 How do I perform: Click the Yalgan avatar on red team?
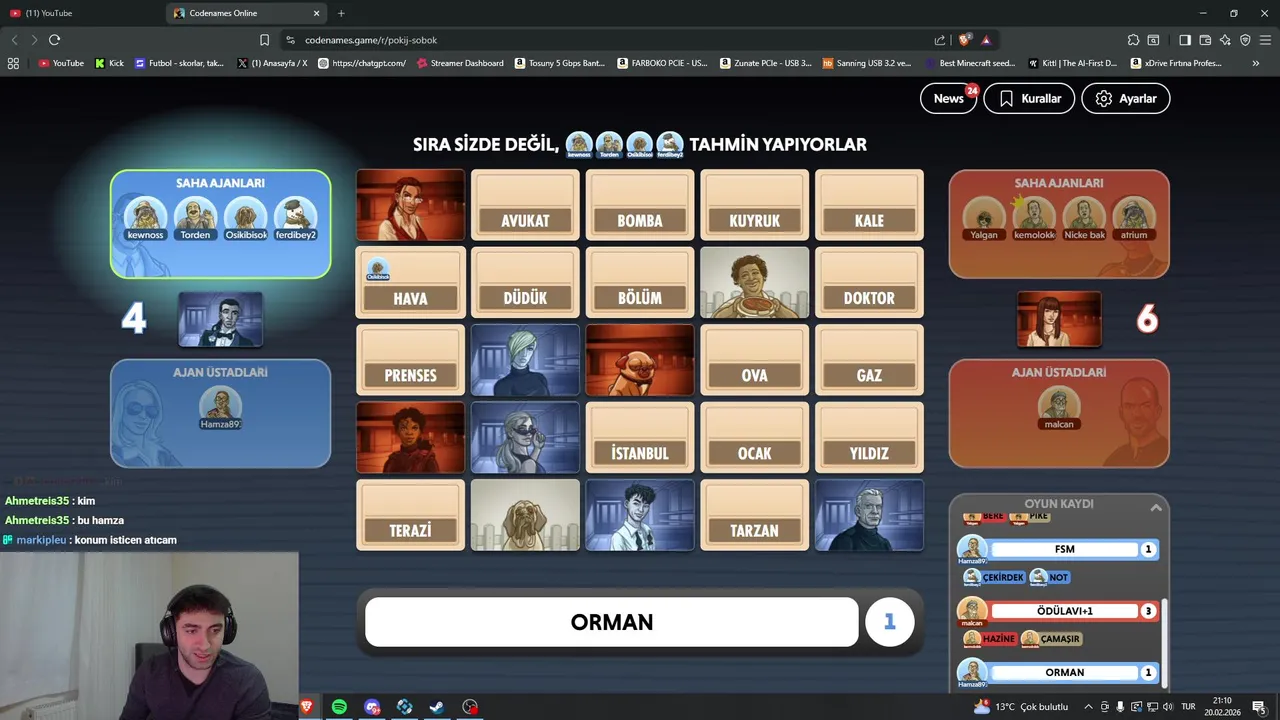click(x=984, y=215)
